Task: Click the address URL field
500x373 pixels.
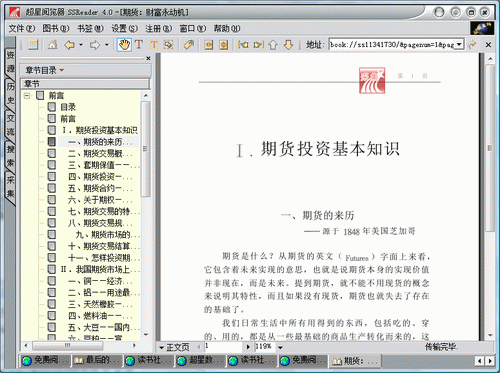Action: pyautogui.click(x=392, y=44)
